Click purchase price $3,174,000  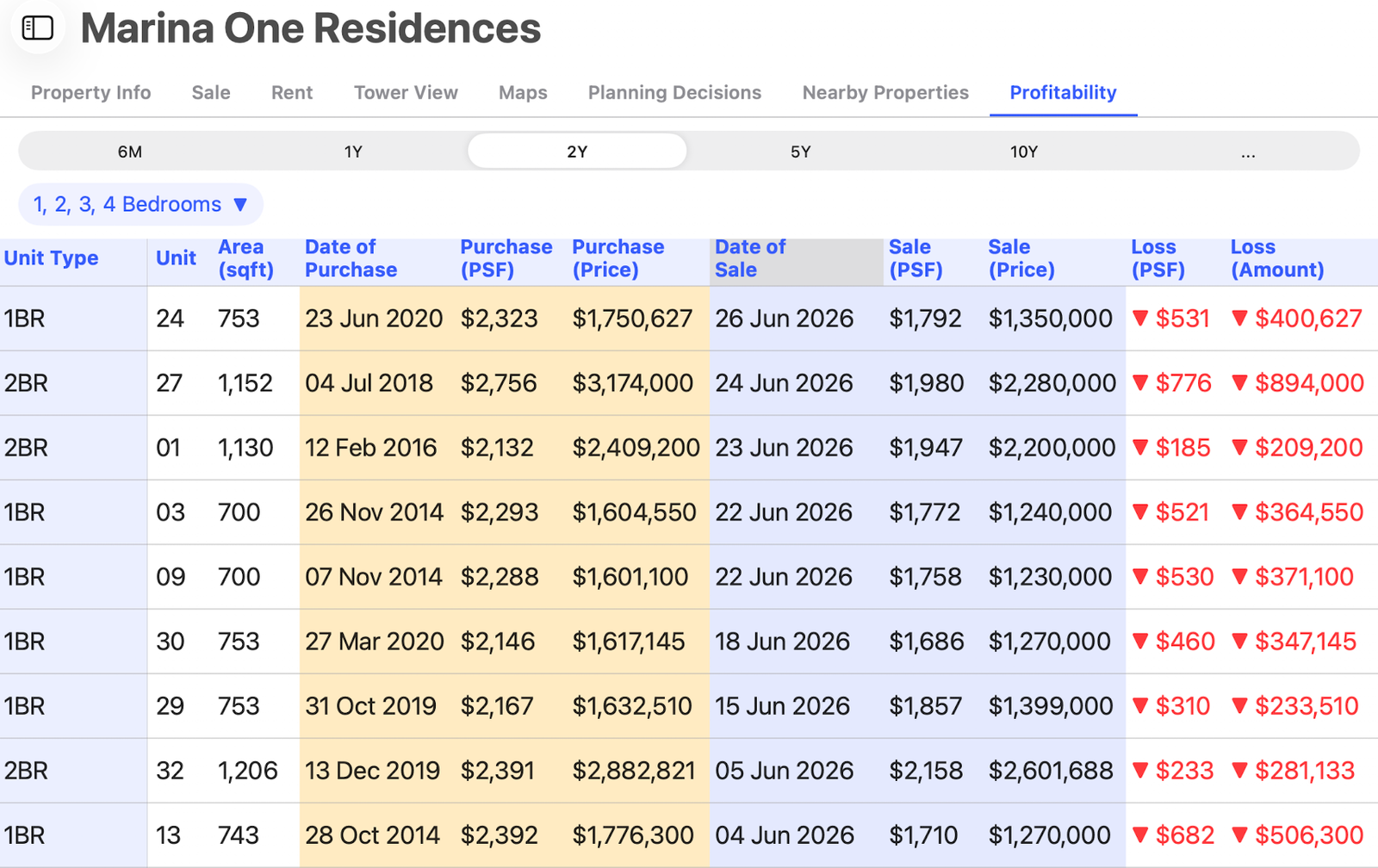point(632,383)
